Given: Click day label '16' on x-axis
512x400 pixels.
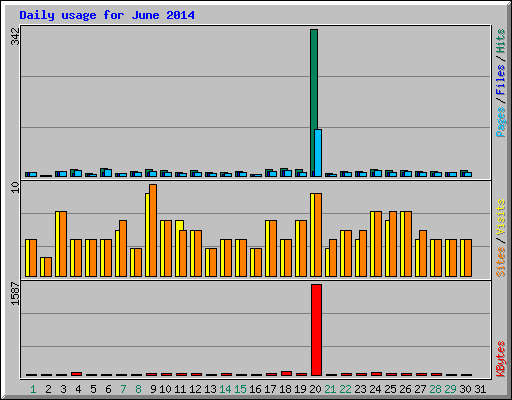Looking at the screenshot, I should (255, 389).
